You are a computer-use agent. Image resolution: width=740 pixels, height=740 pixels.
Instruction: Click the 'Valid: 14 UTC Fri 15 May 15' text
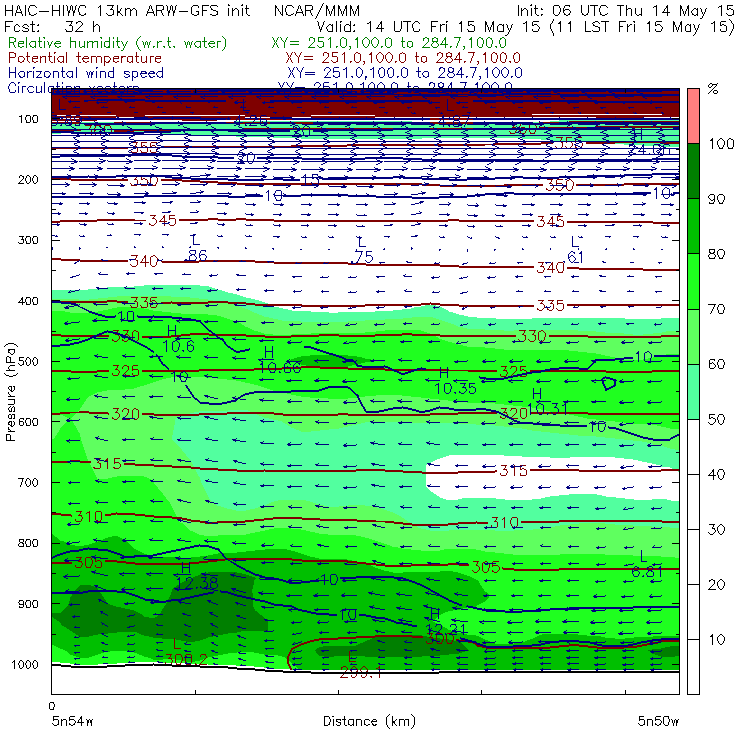(x=428, y=27)
